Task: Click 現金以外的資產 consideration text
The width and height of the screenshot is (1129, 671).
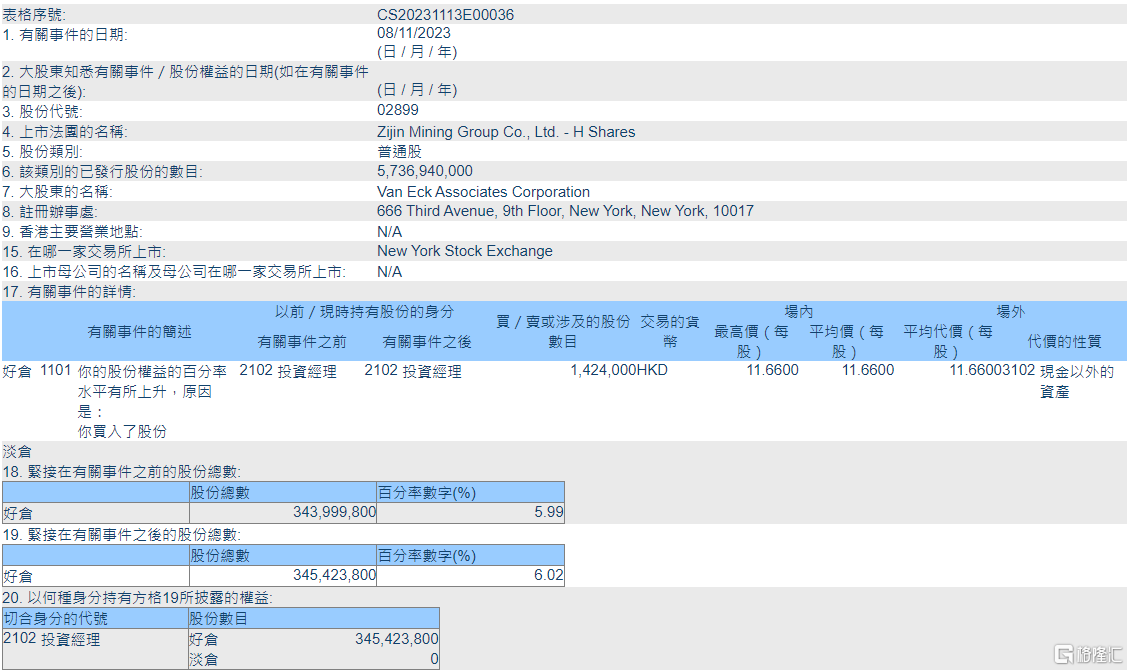Action: (1076, 382)
